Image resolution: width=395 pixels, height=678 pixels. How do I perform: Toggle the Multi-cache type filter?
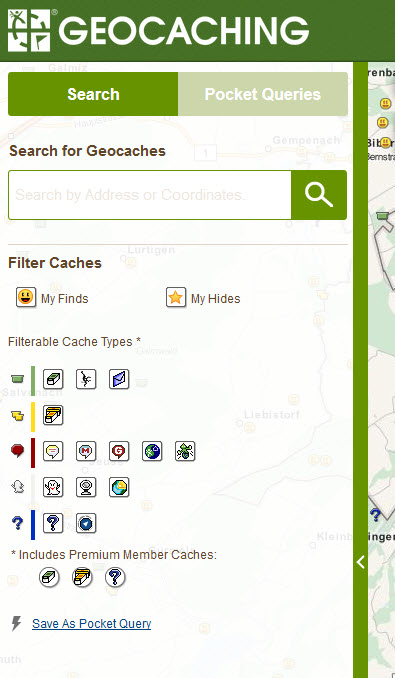point(53,415)
